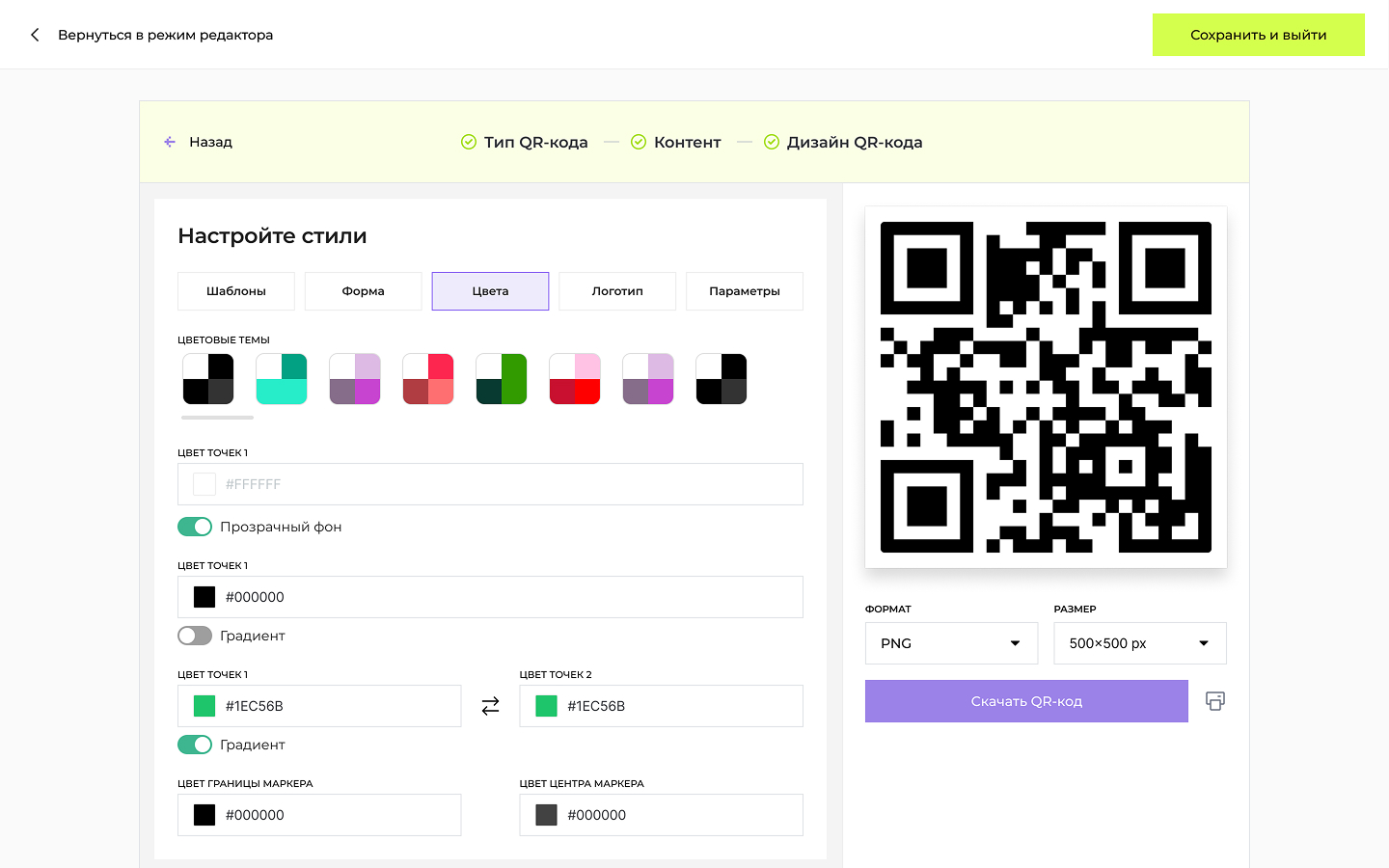Click the Скачать QR-код button

(1026, 701)
